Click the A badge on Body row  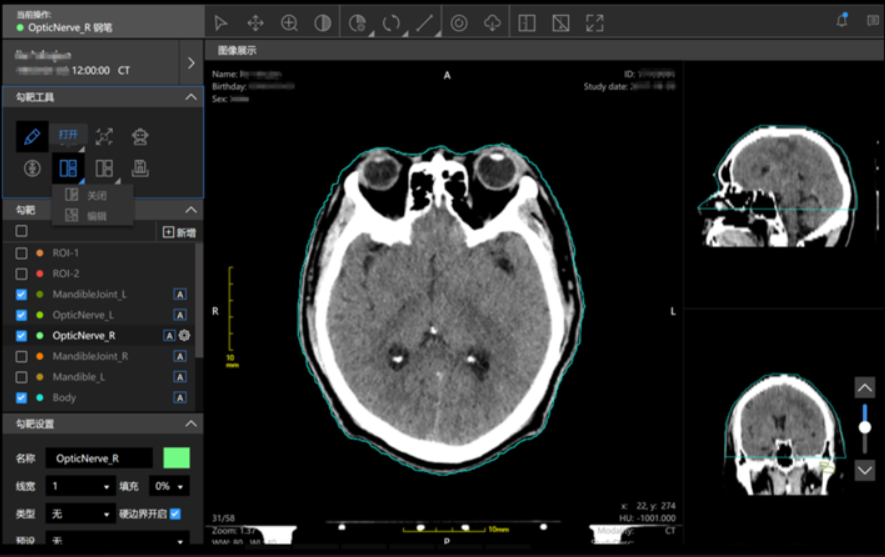(179, 398)
